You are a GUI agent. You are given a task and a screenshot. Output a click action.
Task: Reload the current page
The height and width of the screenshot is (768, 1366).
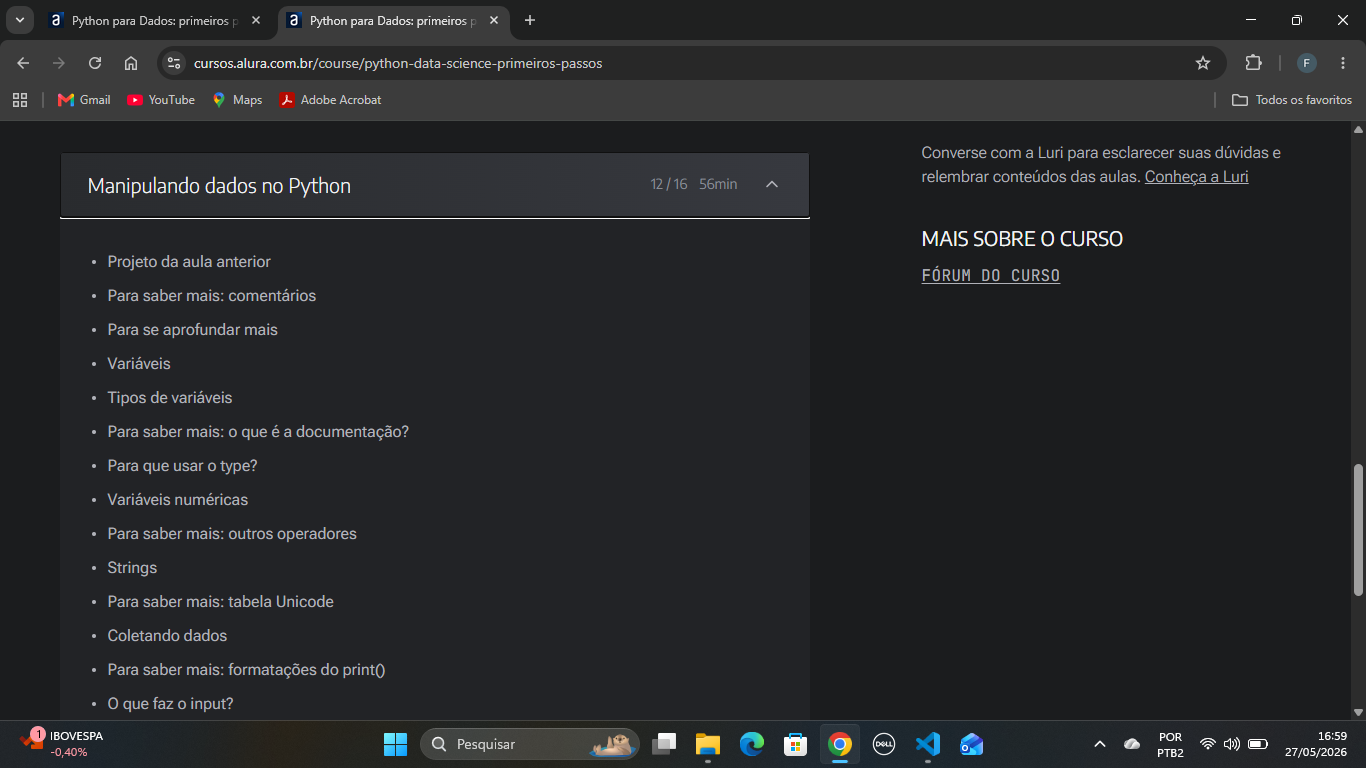(95, 63)
